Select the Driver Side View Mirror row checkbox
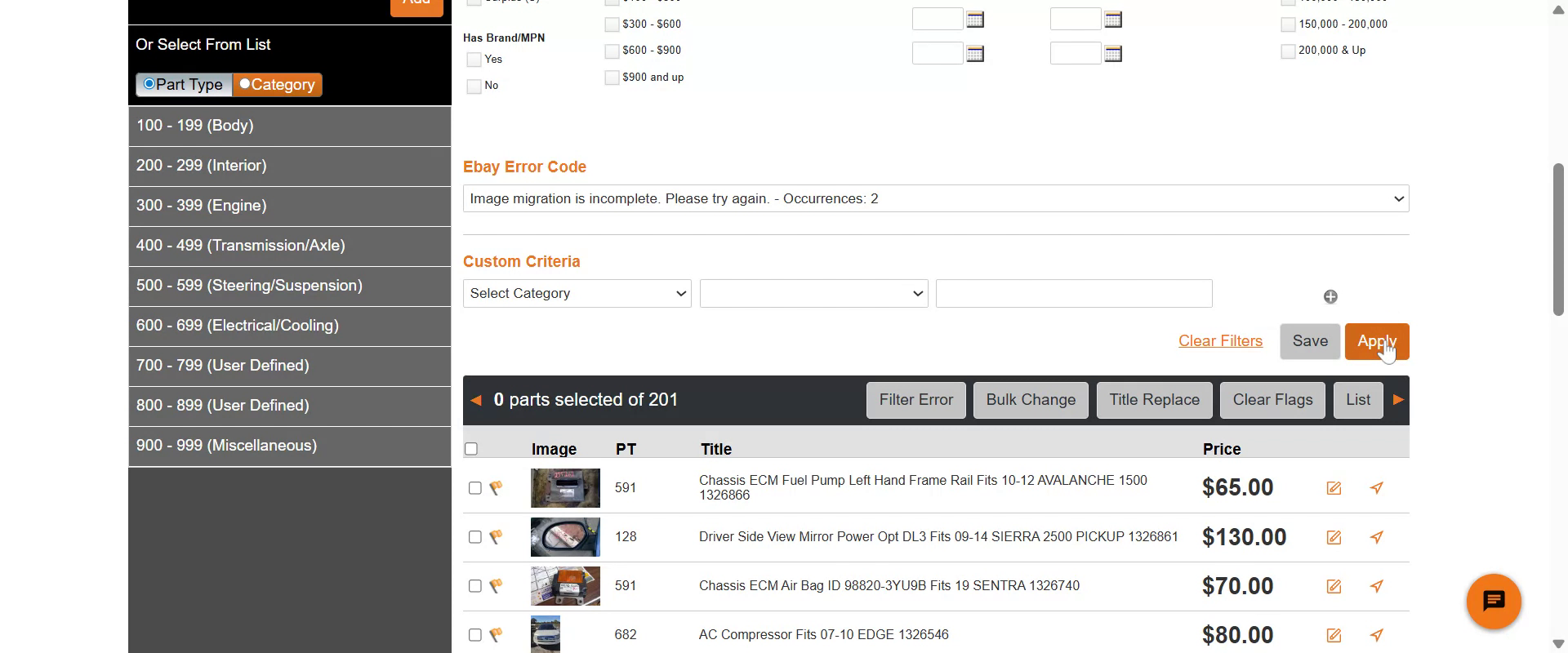This screenshot has height=653, width=1568. 475,537
